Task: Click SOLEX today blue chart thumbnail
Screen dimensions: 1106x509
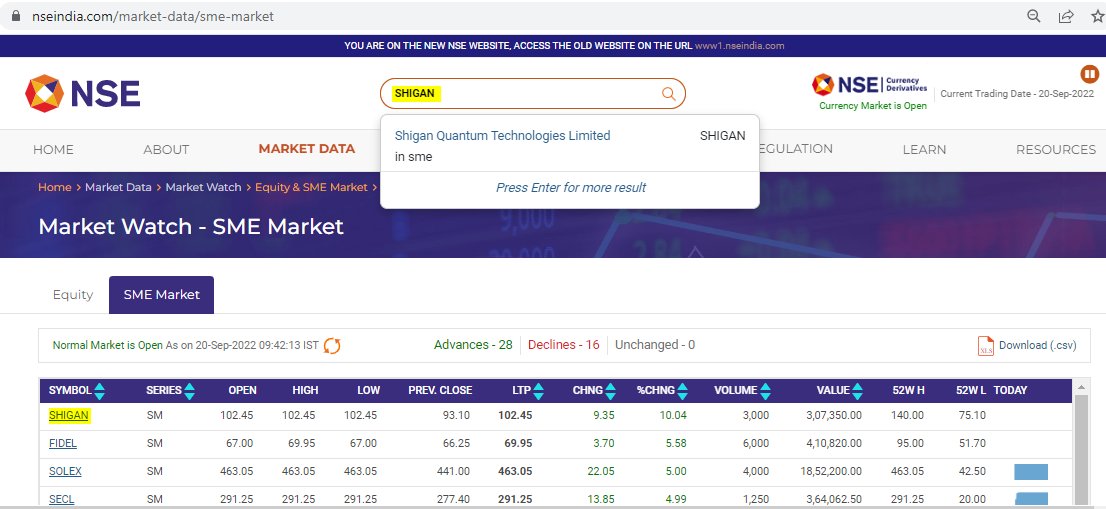Action: click(x=1031, y=472)
